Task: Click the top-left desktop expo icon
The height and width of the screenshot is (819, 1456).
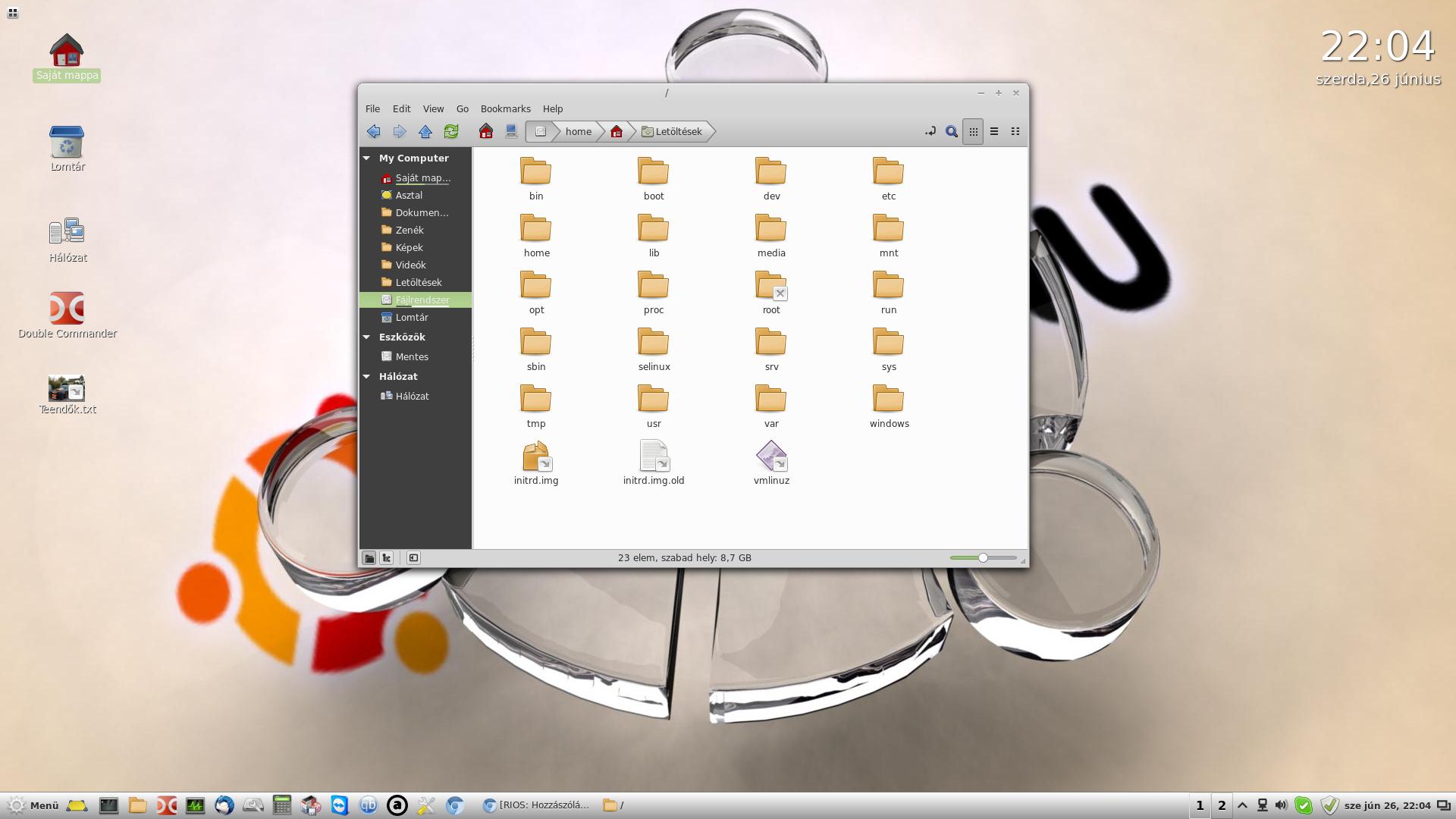Action: (12, 12)
